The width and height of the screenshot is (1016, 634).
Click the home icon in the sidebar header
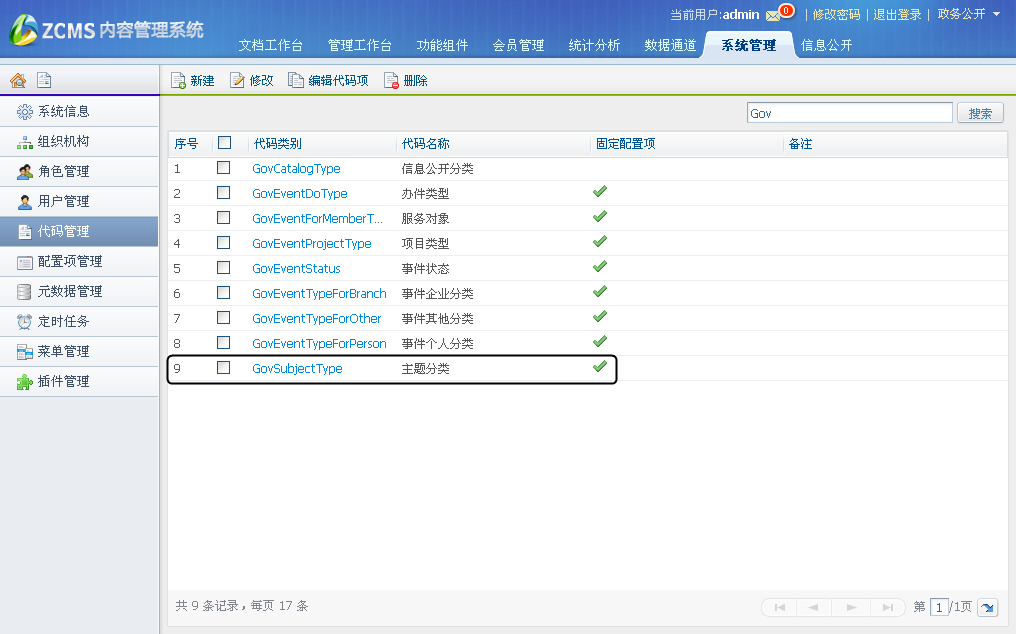(x=18, y=81)
